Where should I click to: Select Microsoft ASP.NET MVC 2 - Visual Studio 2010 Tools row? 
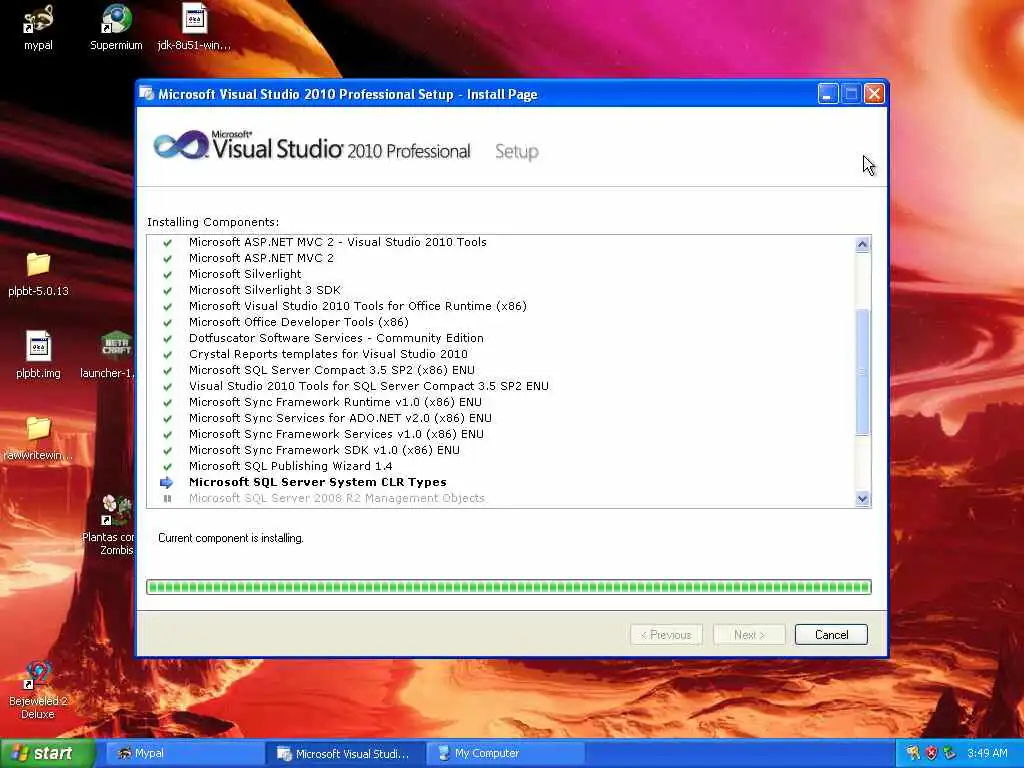pos(338,242)
